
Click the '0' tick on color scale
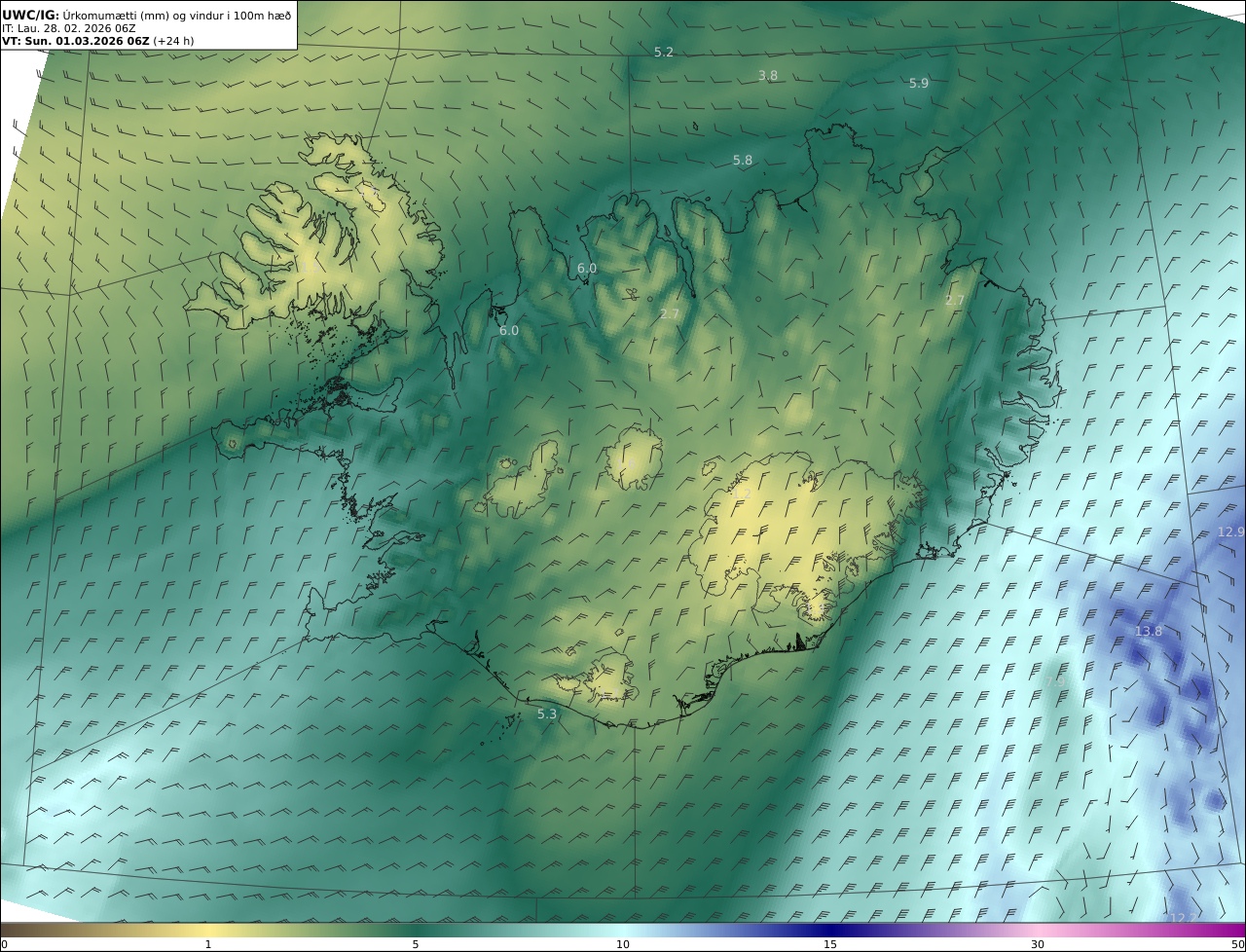(4, 944)
